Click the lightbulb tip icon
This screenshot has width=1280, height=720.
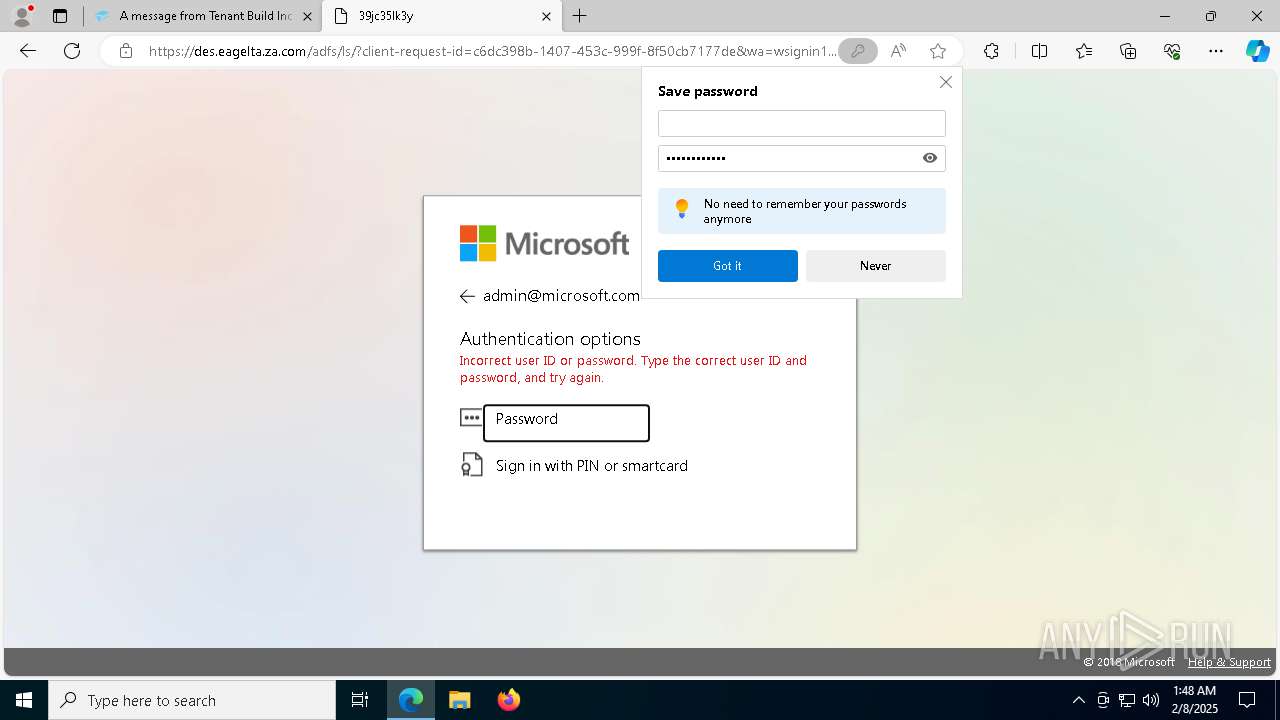[682, 208]
